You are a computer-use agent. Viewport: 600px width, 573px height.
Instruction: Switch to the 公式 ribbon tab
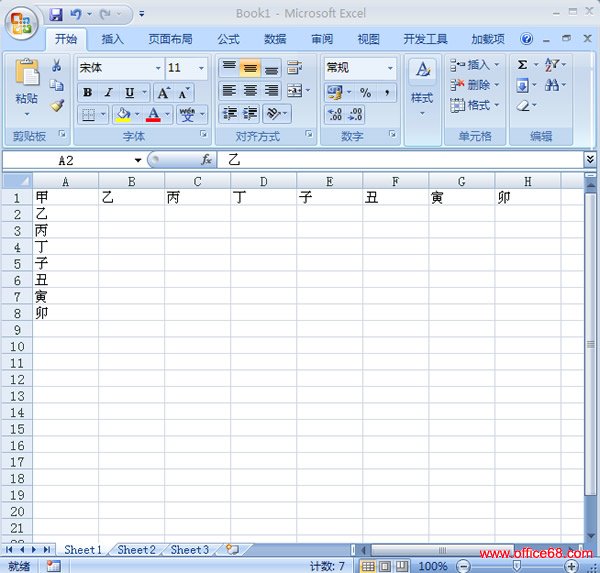point(228,39)
